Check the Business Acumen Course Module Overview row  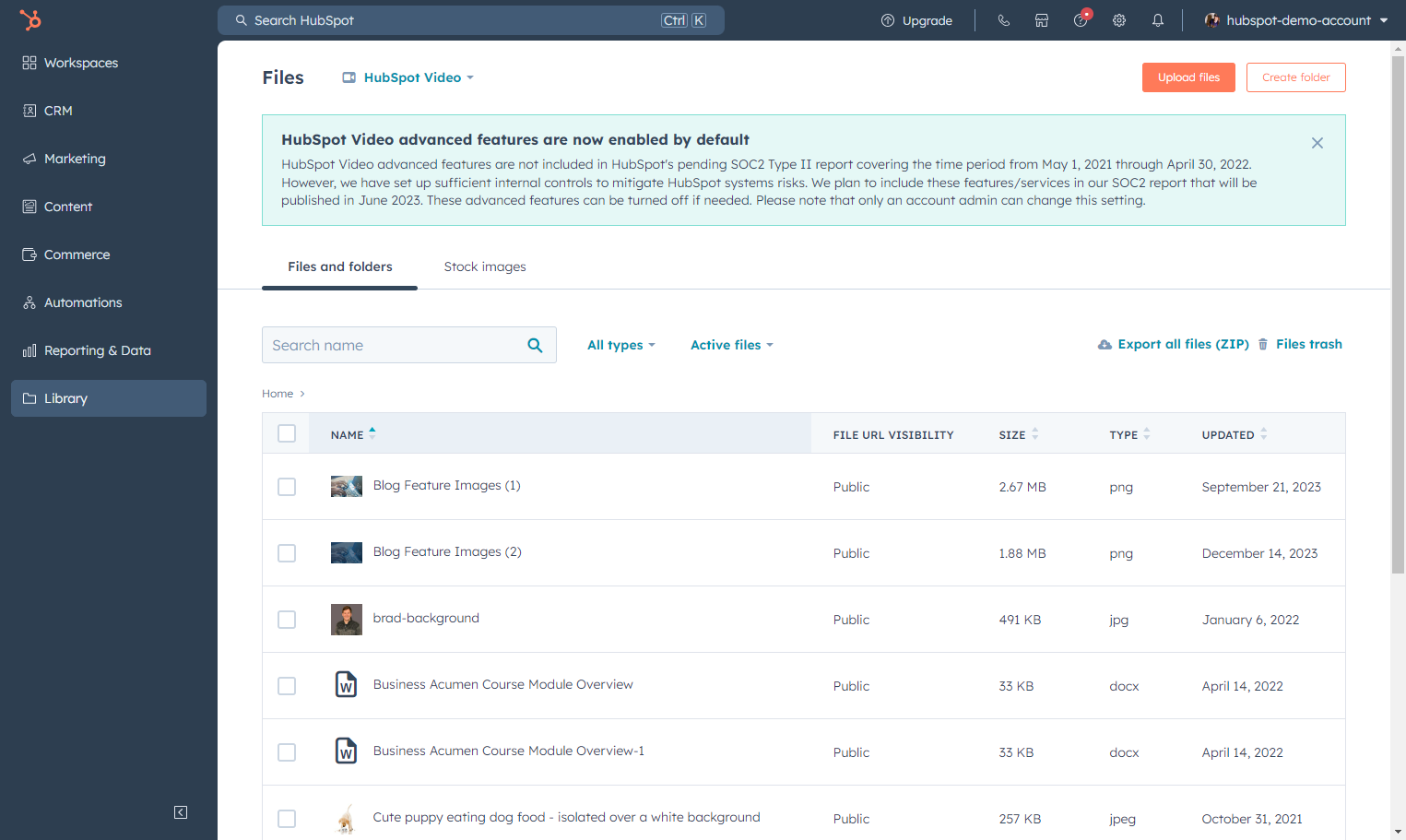(x=287, y=686)
